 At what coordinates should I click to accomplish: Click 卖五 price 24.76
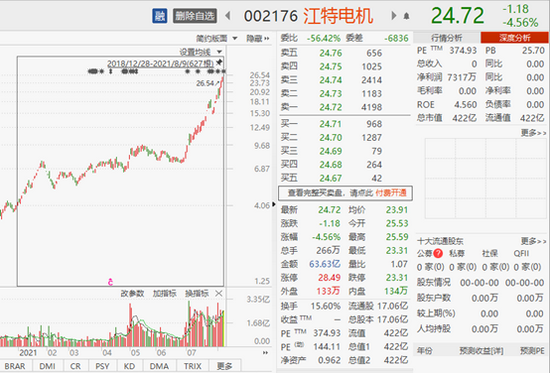pos(330,53)
